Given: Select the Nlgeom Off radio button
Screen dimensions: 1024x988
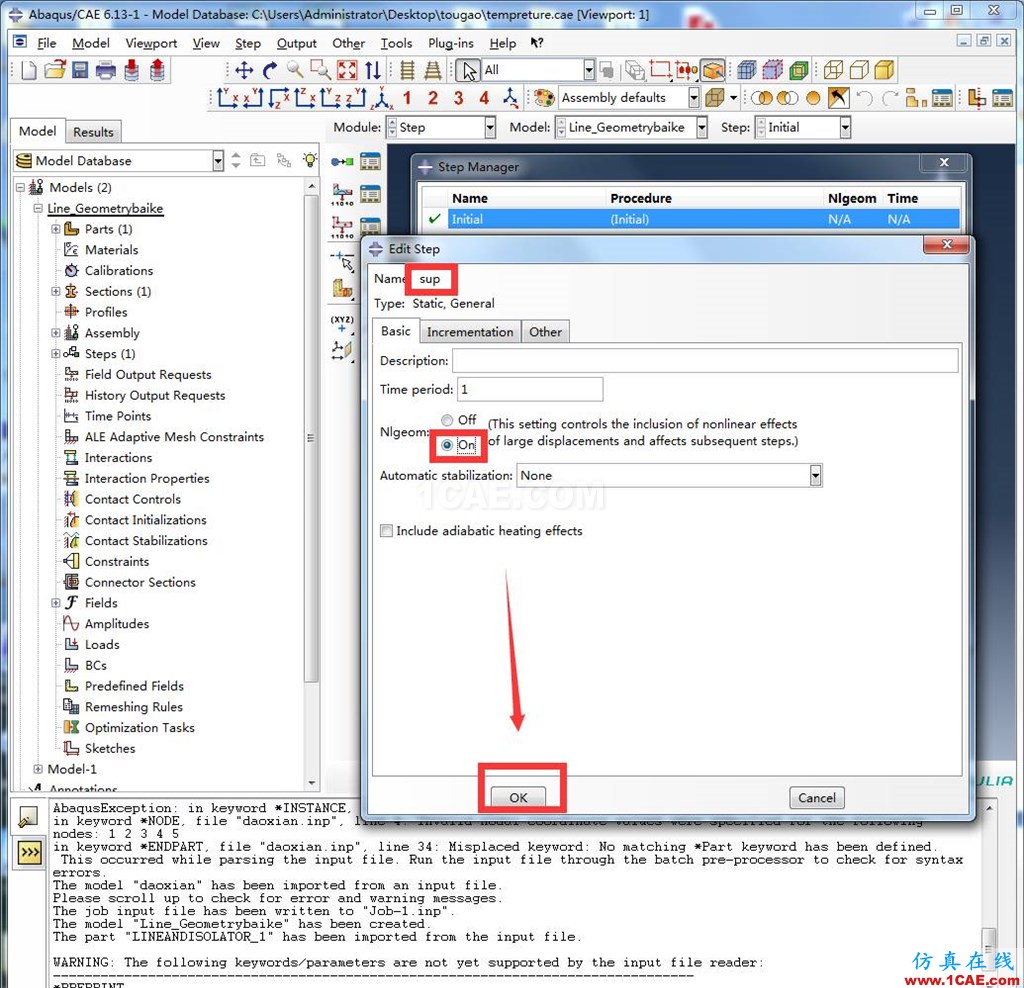Looking at the screenshot, I should click(447, 420).
